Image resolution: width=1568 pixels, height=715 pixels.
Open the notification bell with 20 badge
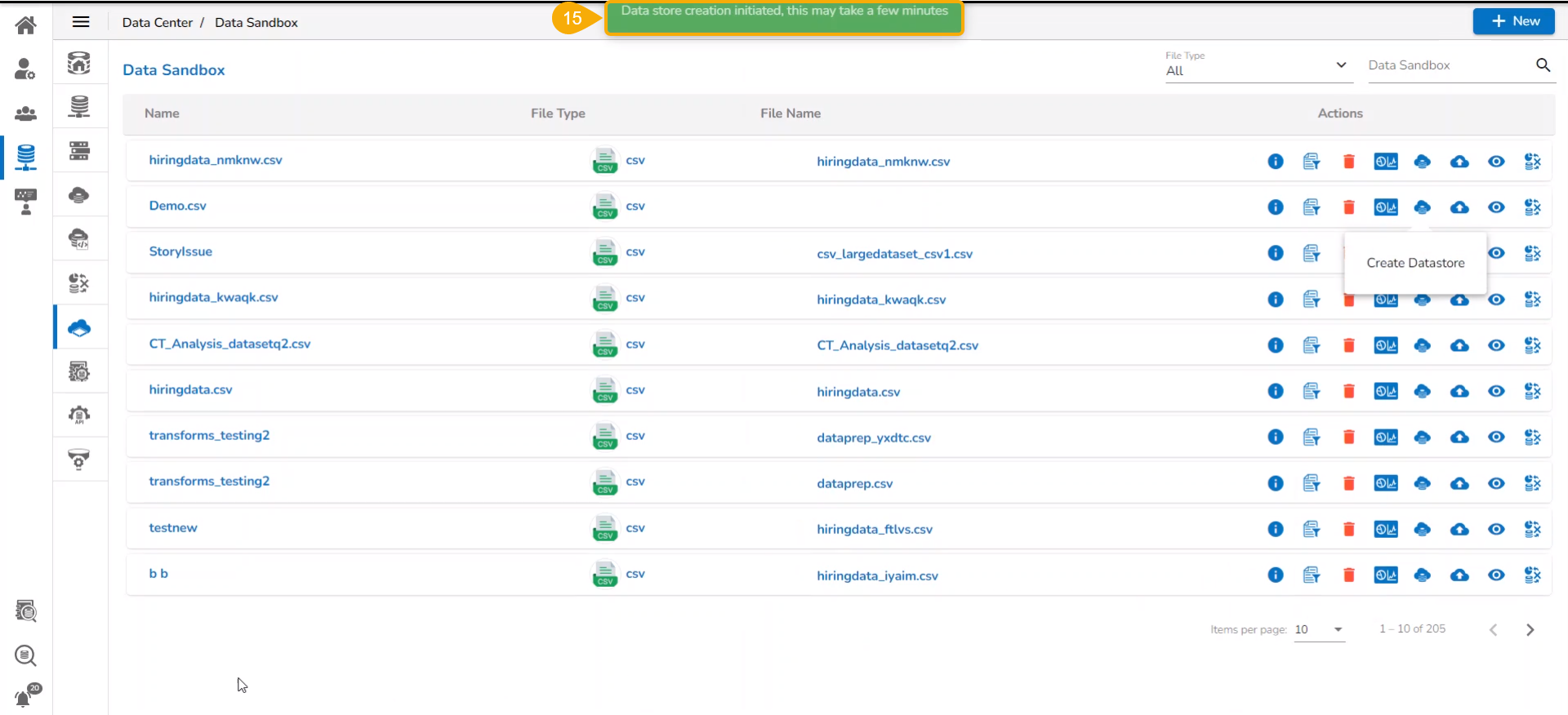27,695
